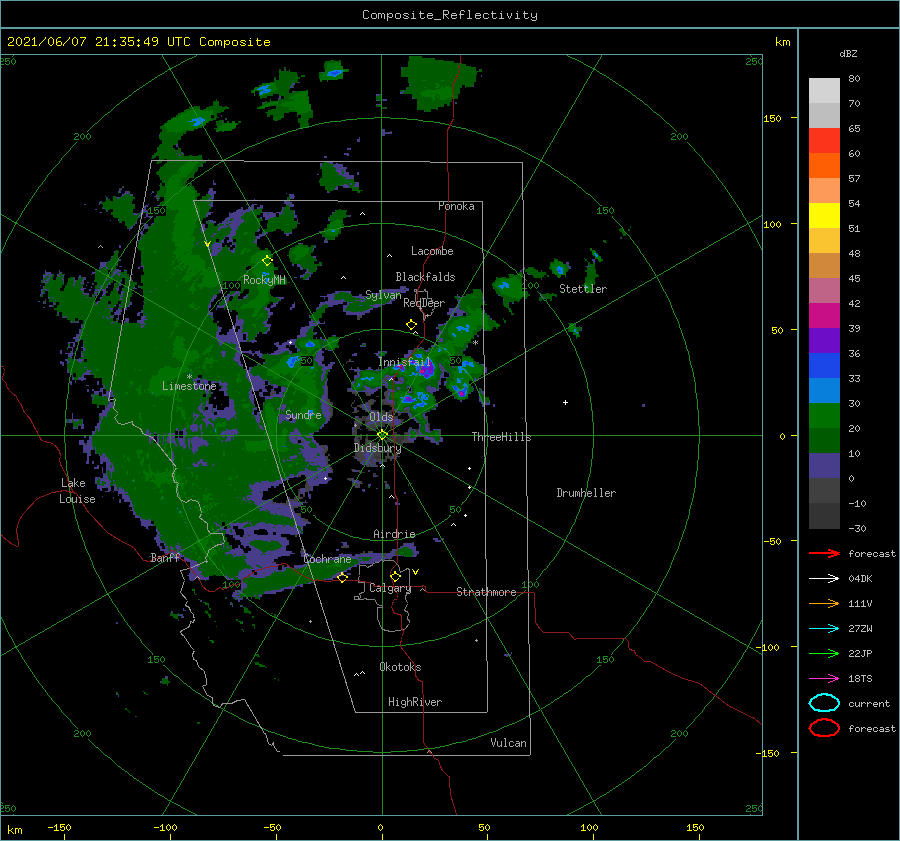The image size is (900, 841).
Task: Click the Okotoks town label
Action: pos(400,667)
